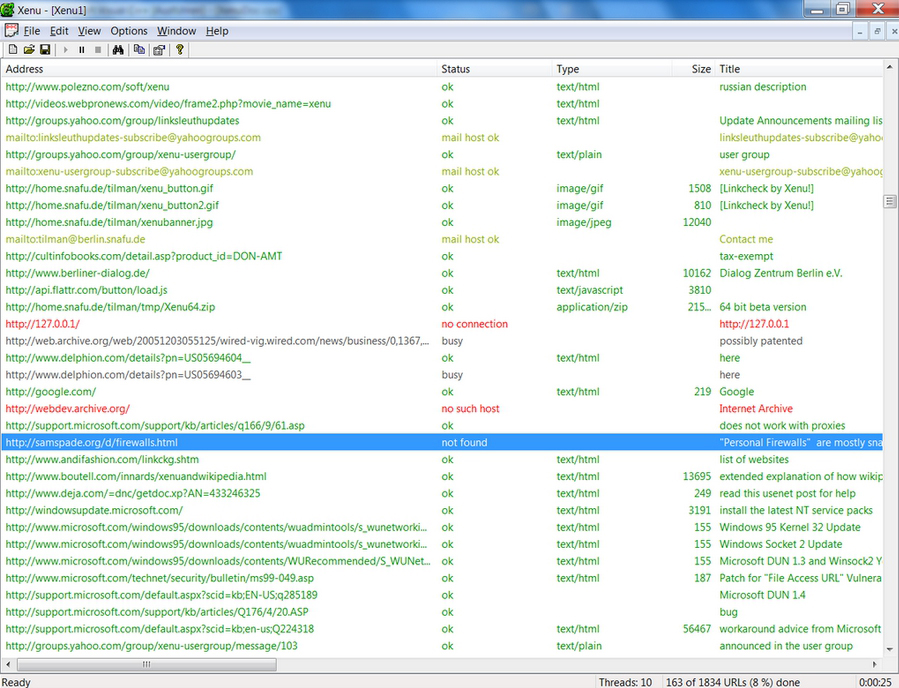Sort by the Type column header
The width and height of the screenshot is (899, 688).
[612, 69]
